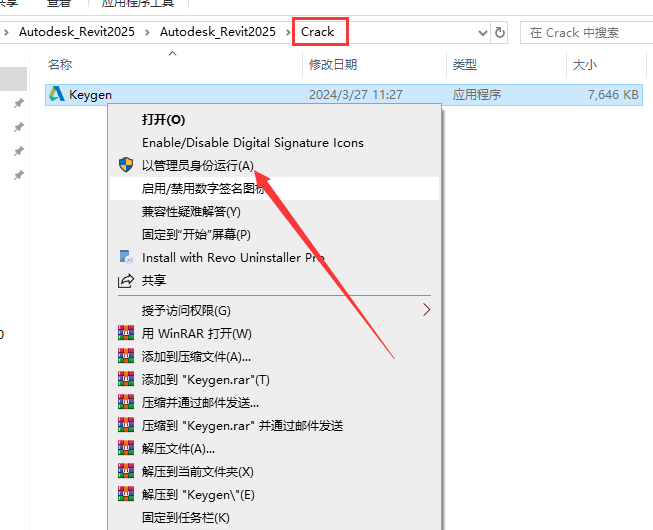Refresh the folder via address bar button
The height and width of the screenshot is (530, 653).
click(x=500, y=32)
